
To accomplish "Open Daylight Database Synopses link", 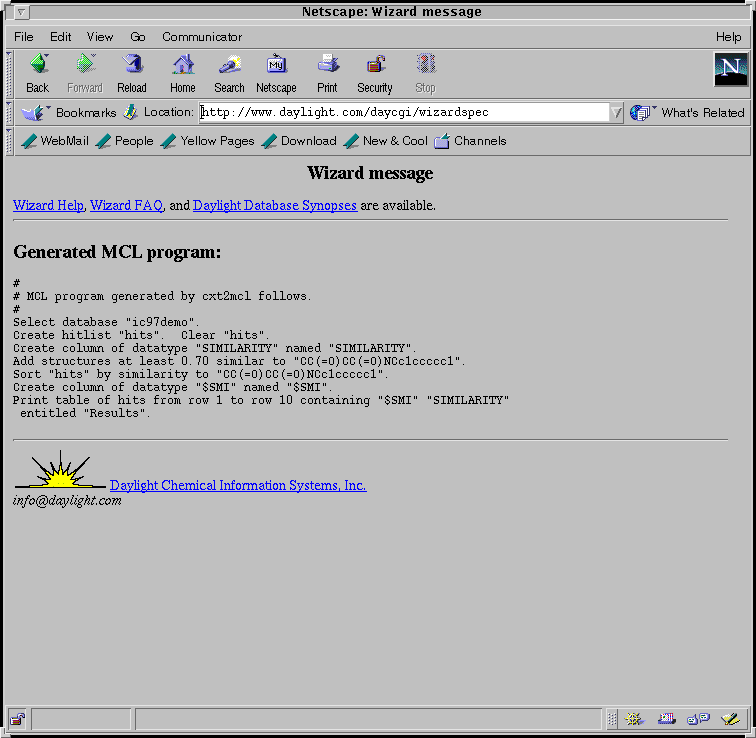I will pyautogui.click(x=274, y=205).
